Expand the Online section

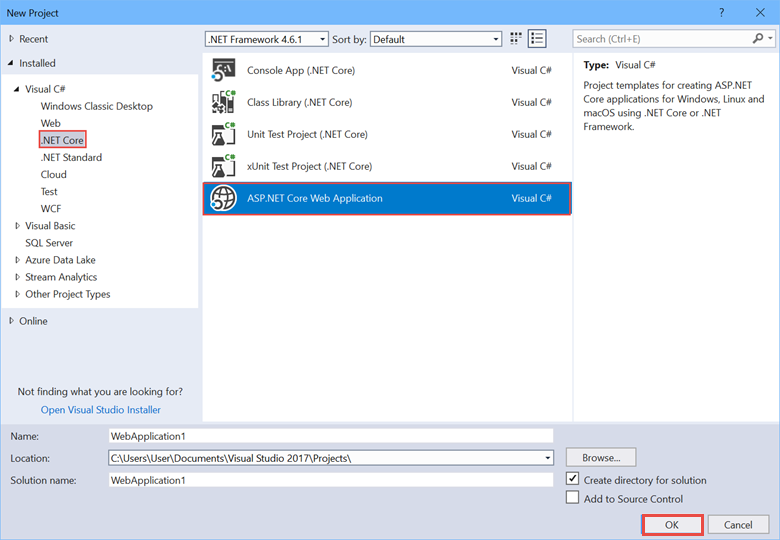pyautogui.click(x=11, y=321)
